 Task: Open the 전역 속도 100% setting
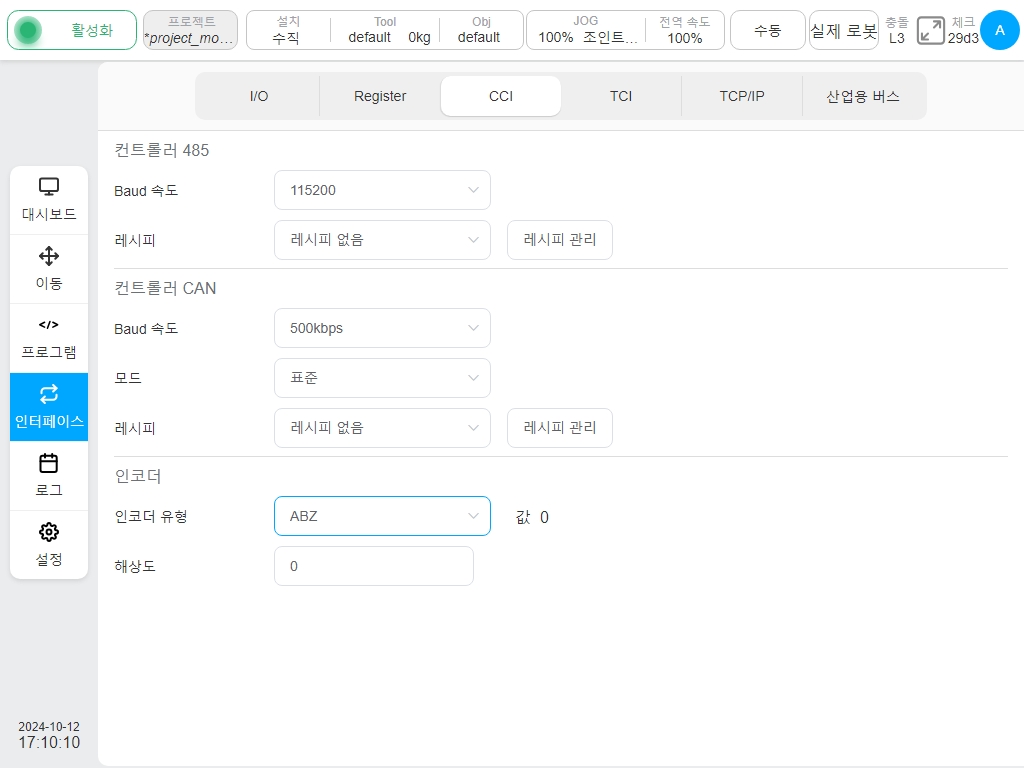pyautogui.click(x=684, y=30)
